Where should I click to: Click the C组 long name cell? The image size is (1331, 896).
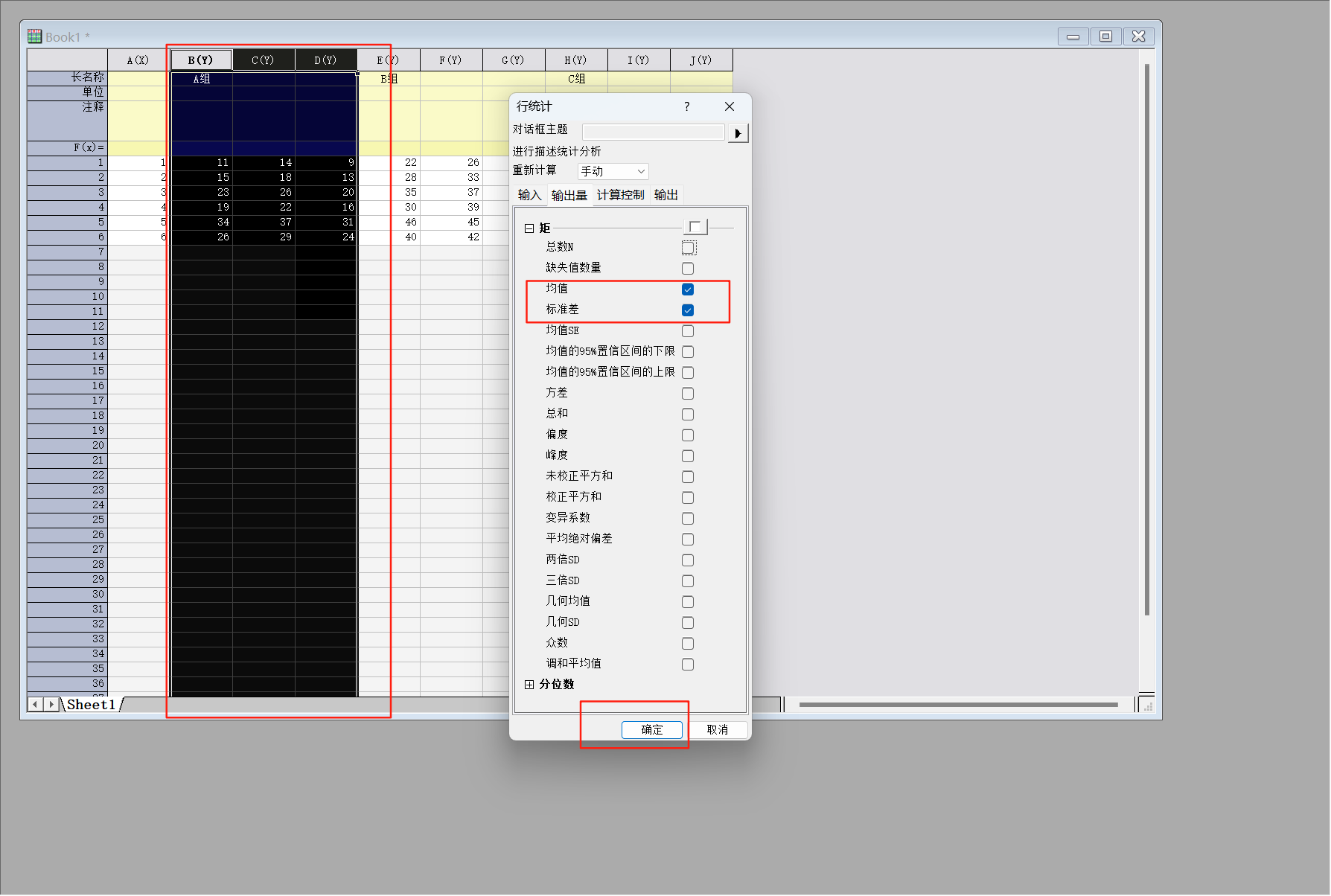click(576, 79)
